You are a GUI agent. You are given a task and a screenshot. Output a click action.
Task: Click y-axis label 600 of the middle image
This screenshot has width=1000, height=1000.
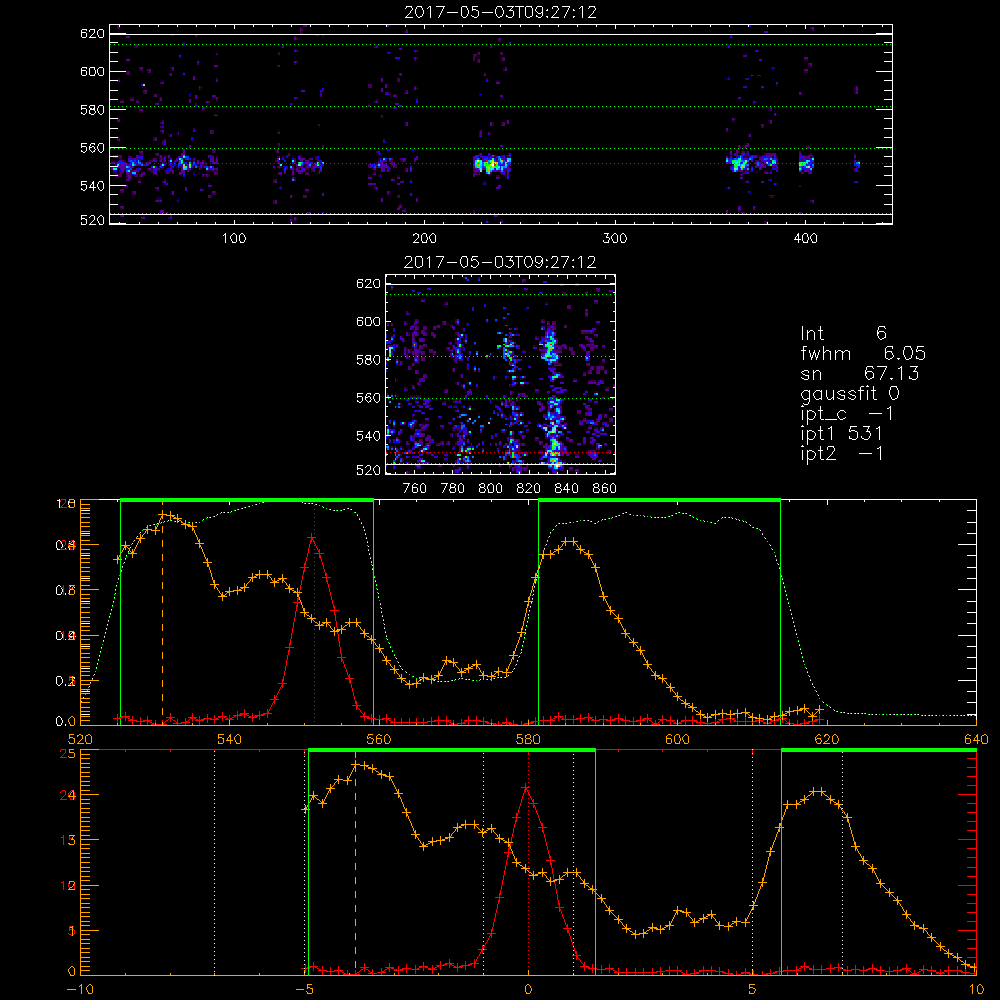click(368, 321)
